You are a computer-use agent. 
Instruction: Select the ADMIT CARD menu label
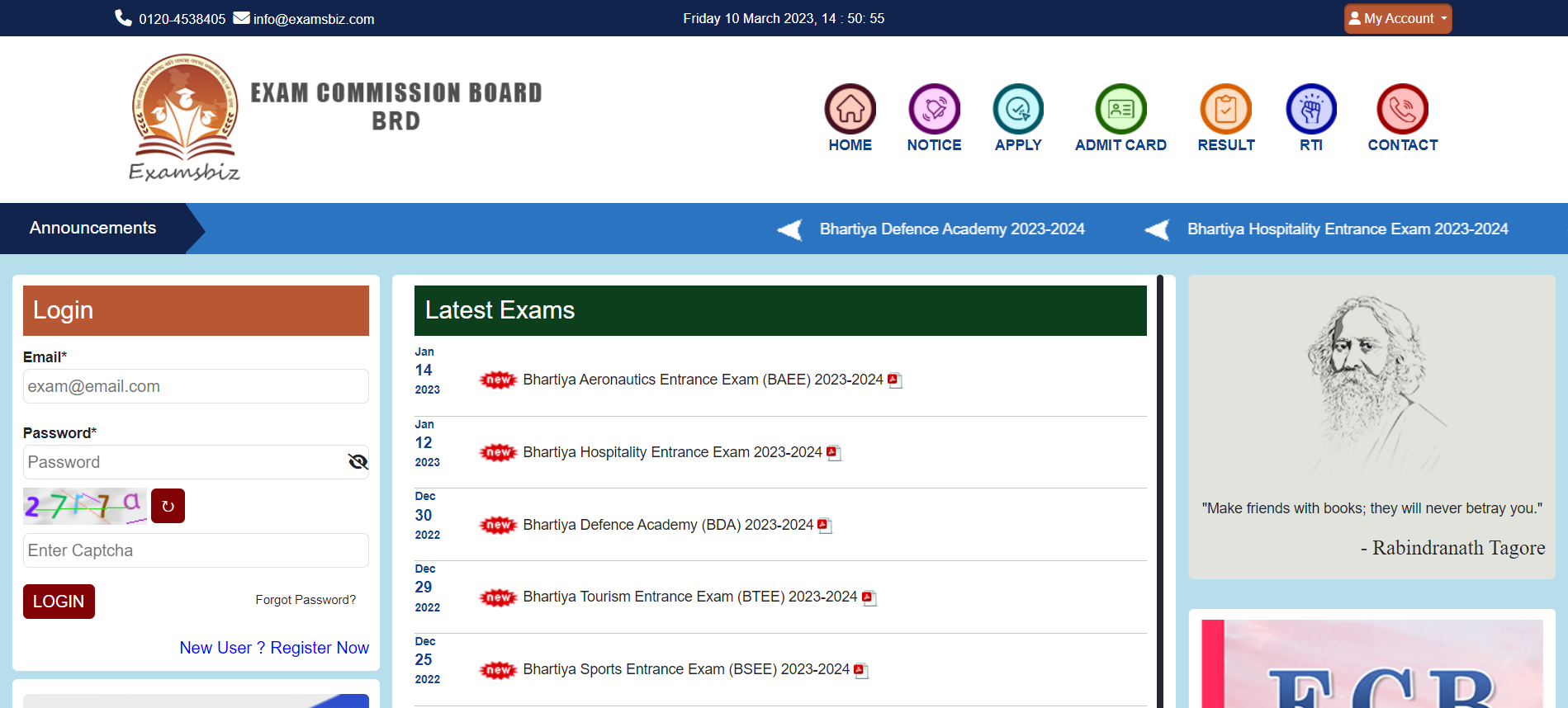coord(1120,145)
